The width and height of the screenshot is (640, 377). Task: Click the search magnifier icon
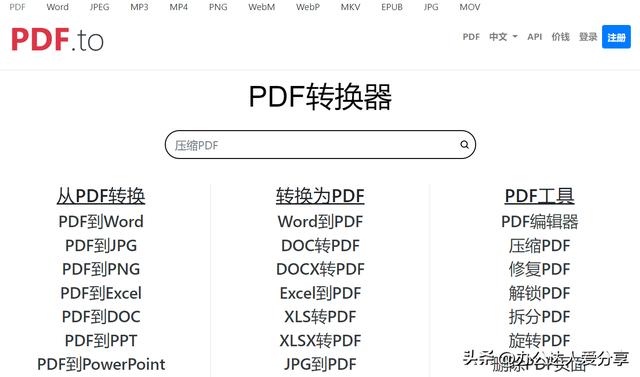(x=464, y=144)
